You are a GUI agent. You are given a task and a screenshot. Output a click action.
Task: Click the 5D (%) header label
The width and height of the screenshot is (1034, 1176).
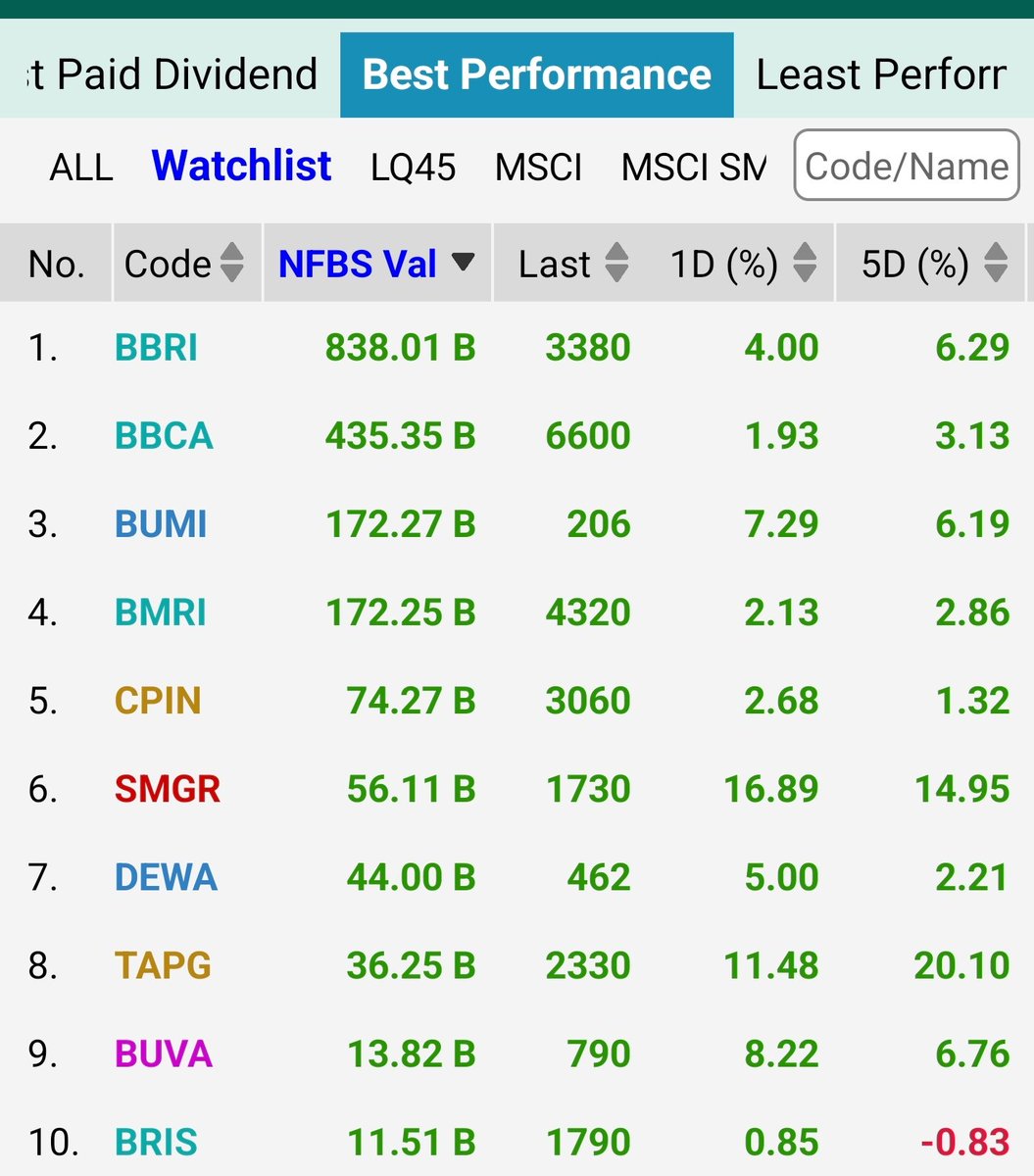(x=915, y=264)
